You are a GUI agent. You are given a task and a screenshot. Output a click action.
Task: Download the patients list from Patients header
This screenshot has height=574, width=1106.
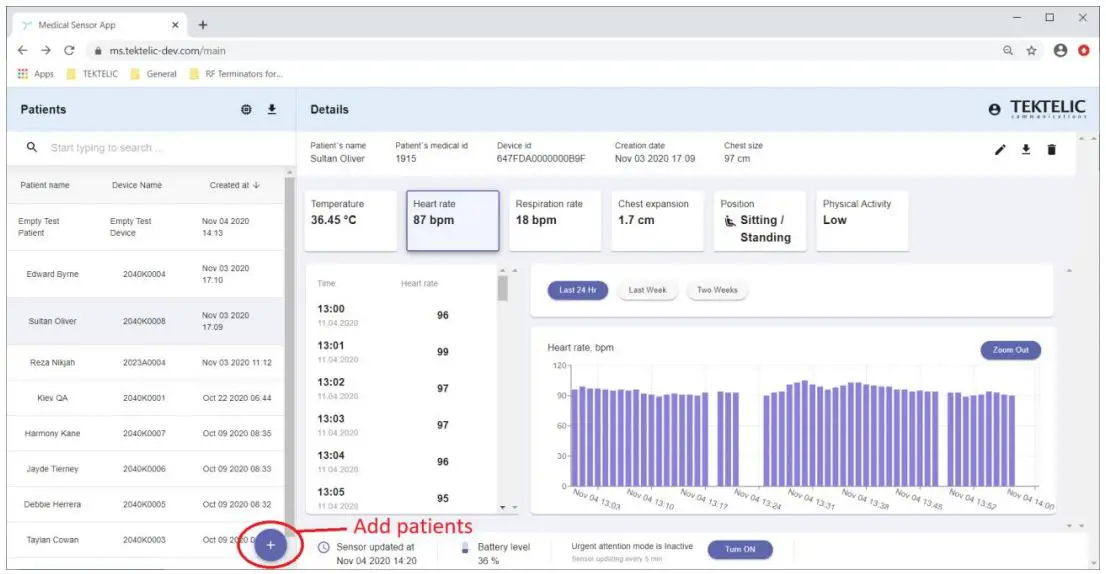(x=271, y=110)
